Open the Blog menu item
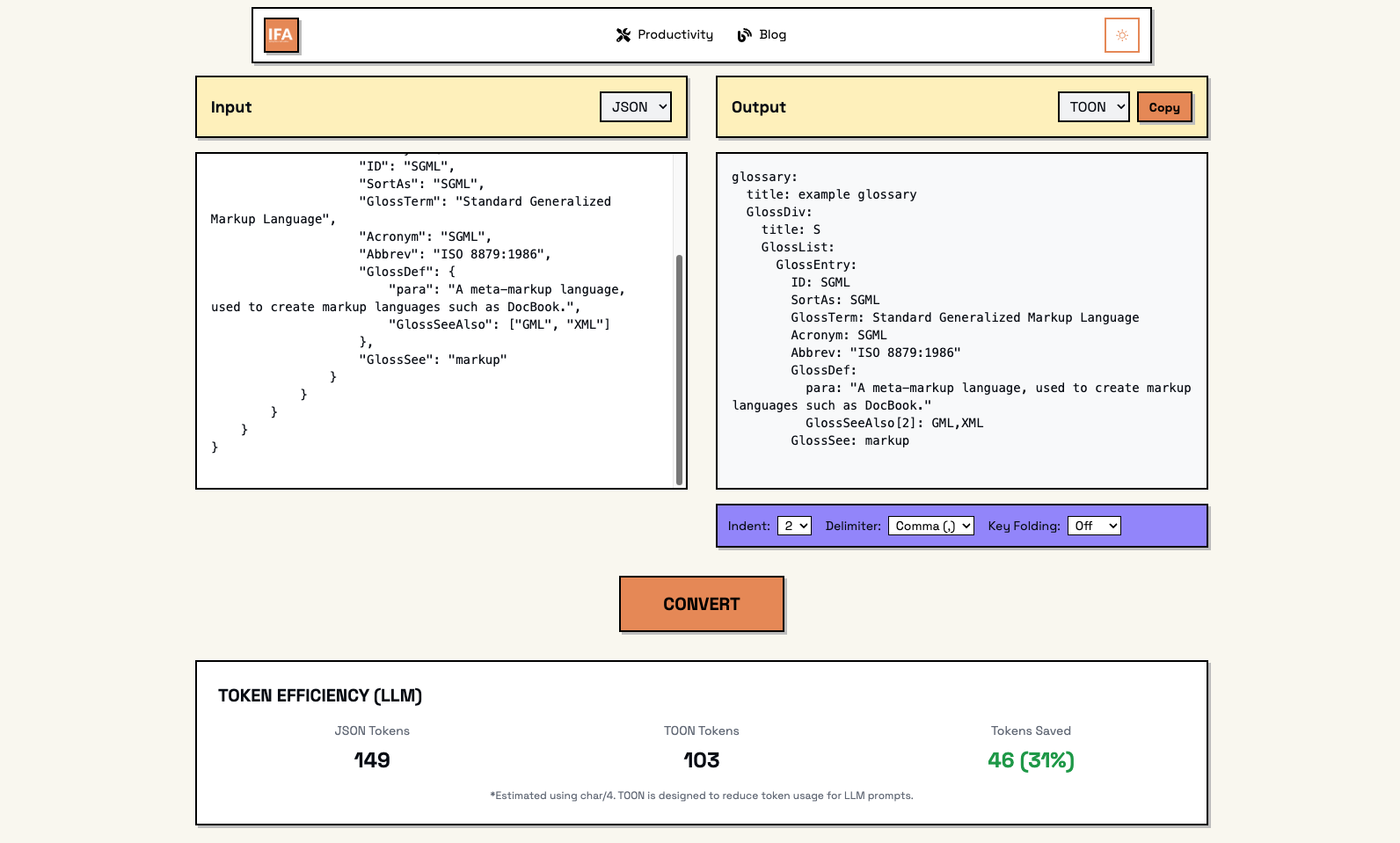This screenshot has width=1400, height=843. 762,35
